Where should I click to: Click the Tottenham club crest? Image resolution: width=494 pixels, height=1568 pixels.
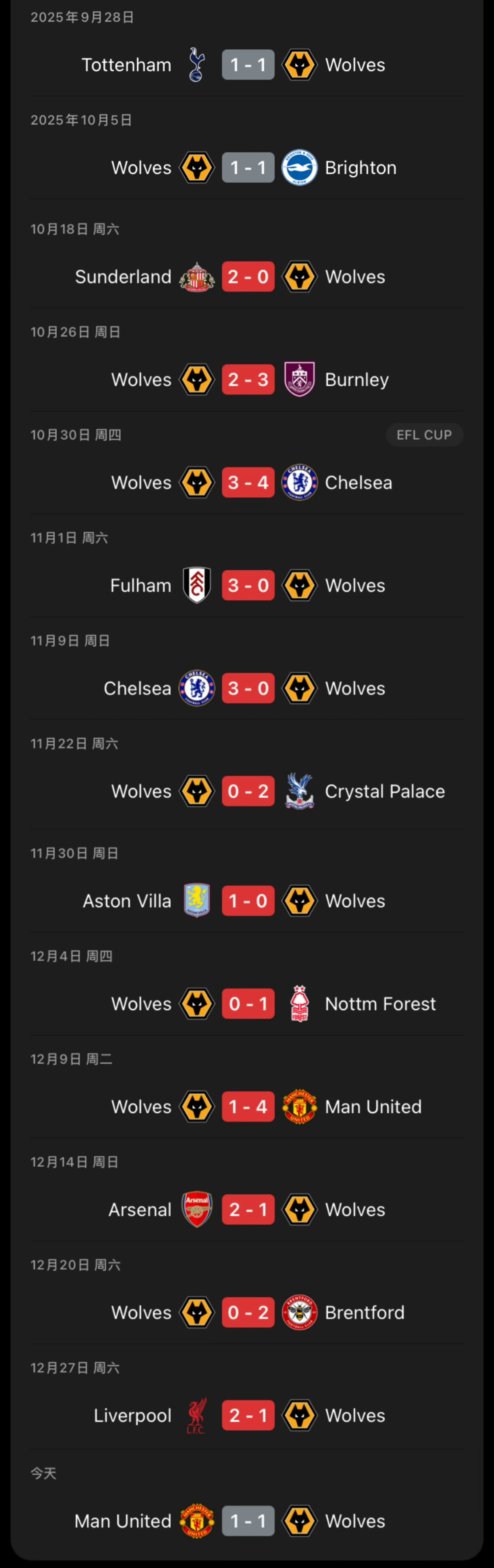(196, 65)
